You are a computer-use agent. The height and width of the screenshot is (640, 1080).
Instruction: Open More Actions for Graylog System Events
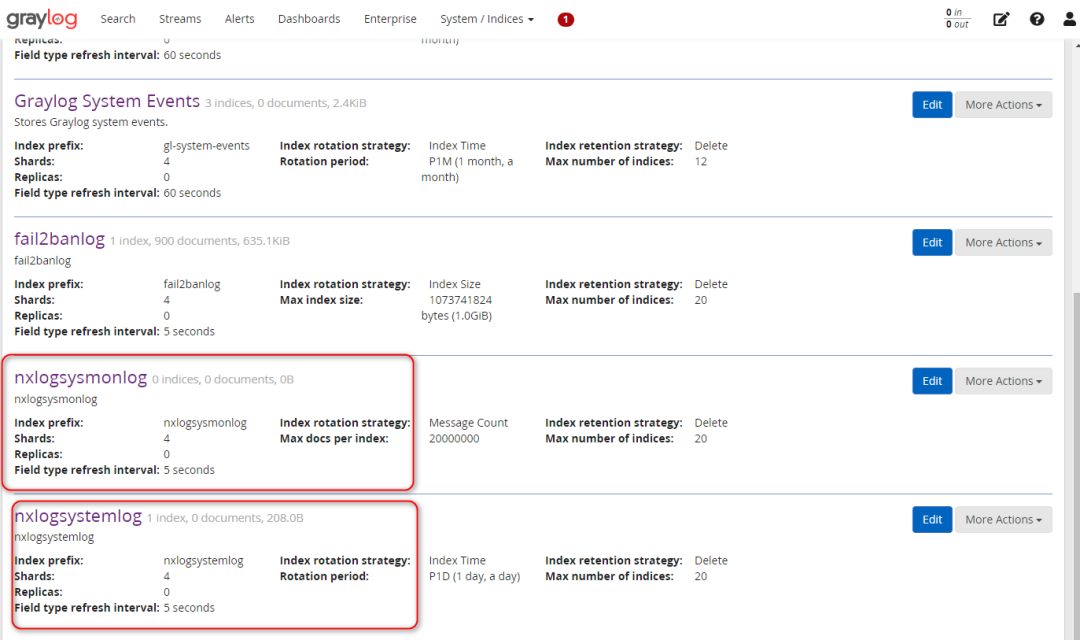tap(1003, 105)
